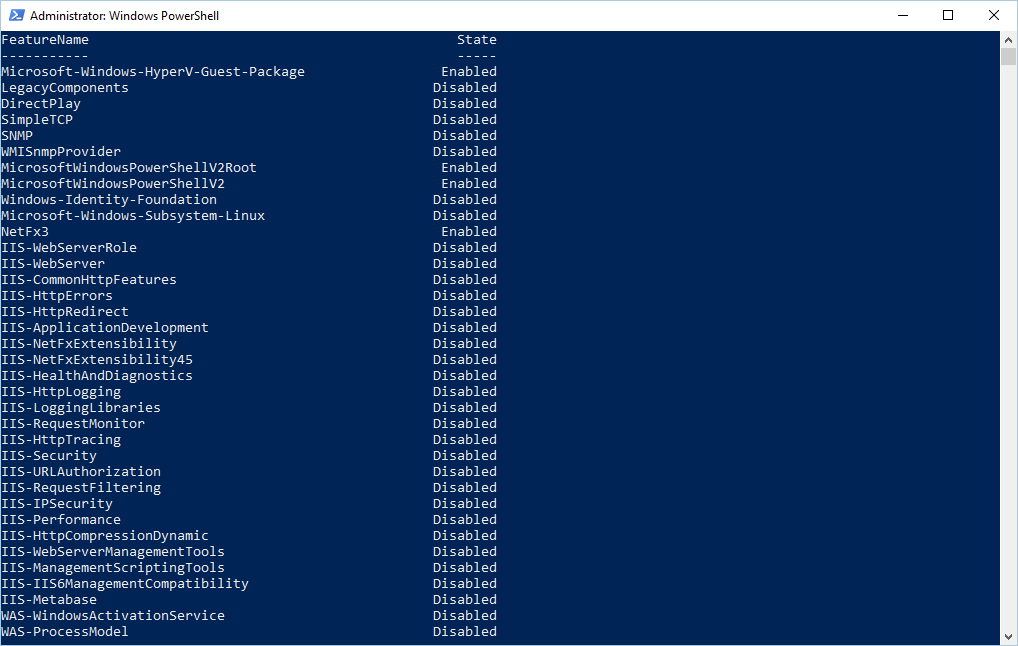Click the MicrosoftWindowsPowerShellV2 feature name
The height and width of the screenshot is (646, 1018).
[113, 184]
